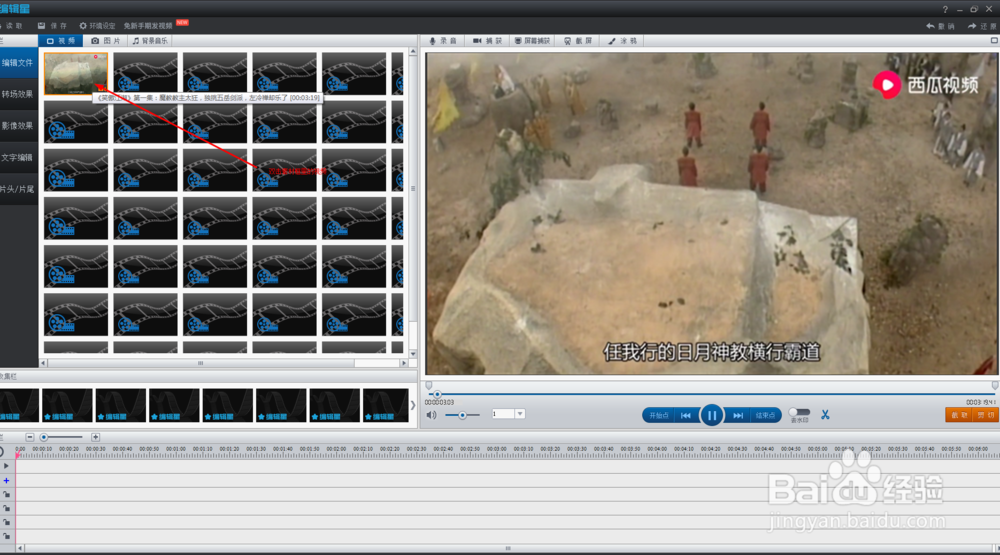Click the timeline zoom slider
Image resolution: width=1000 pixels, height=555 pixels.
pyautogui.click(x=61, y=437)
